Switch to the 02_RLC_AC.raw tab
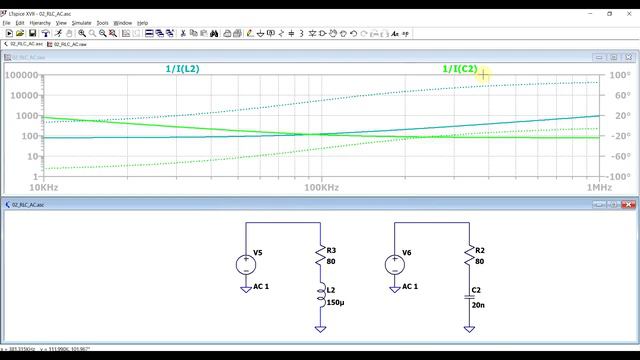Viewport: 640px width, 360px height. (67, 44)
